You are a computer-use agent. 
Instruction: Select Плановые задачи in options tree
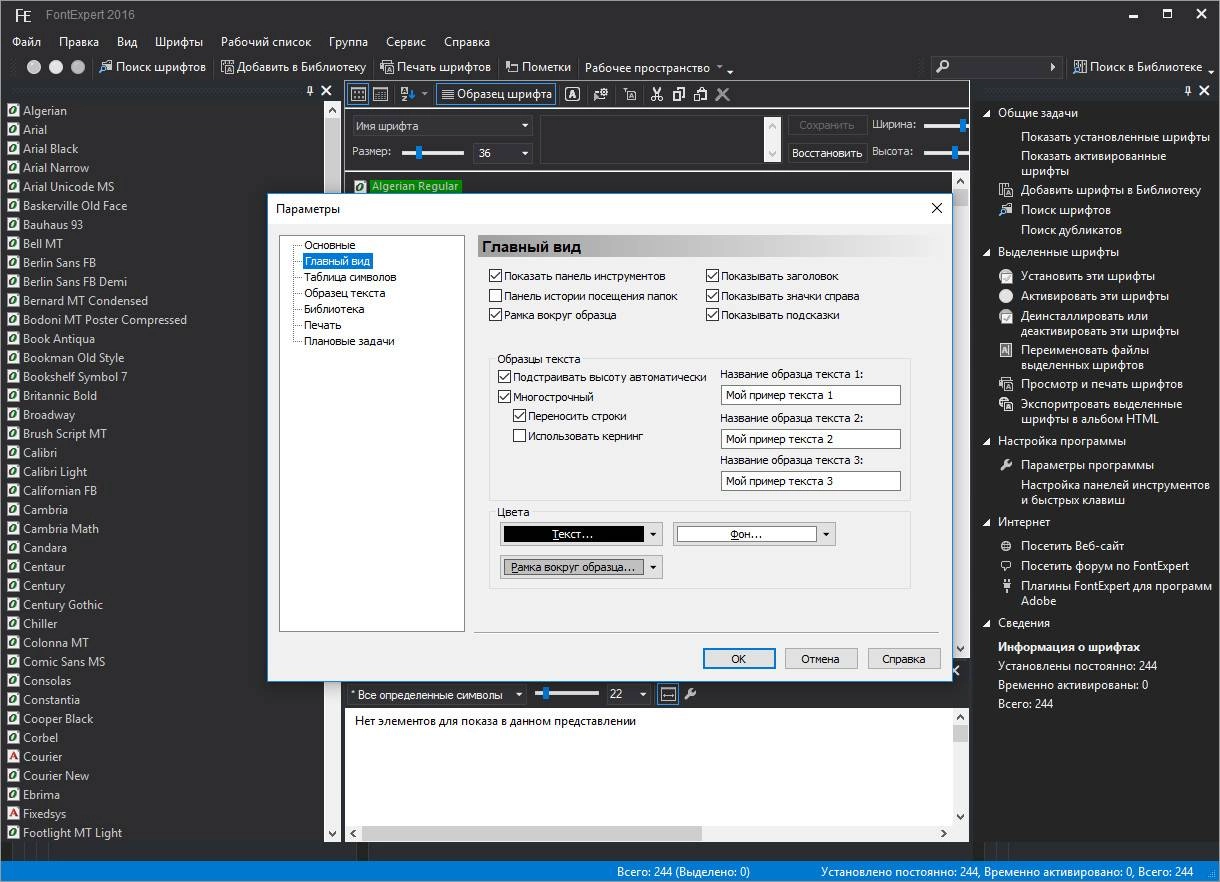tap(349, 341)
